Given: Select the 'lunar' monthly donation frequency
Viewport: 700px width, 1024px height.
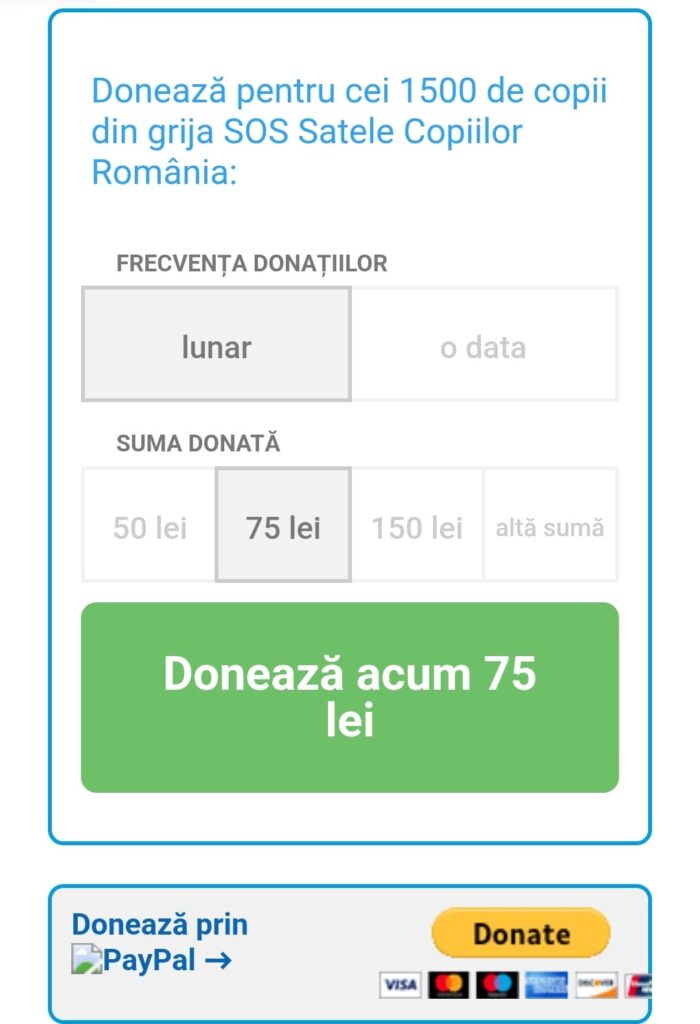Looking at the screenshot, I should [x=216, y=345].
